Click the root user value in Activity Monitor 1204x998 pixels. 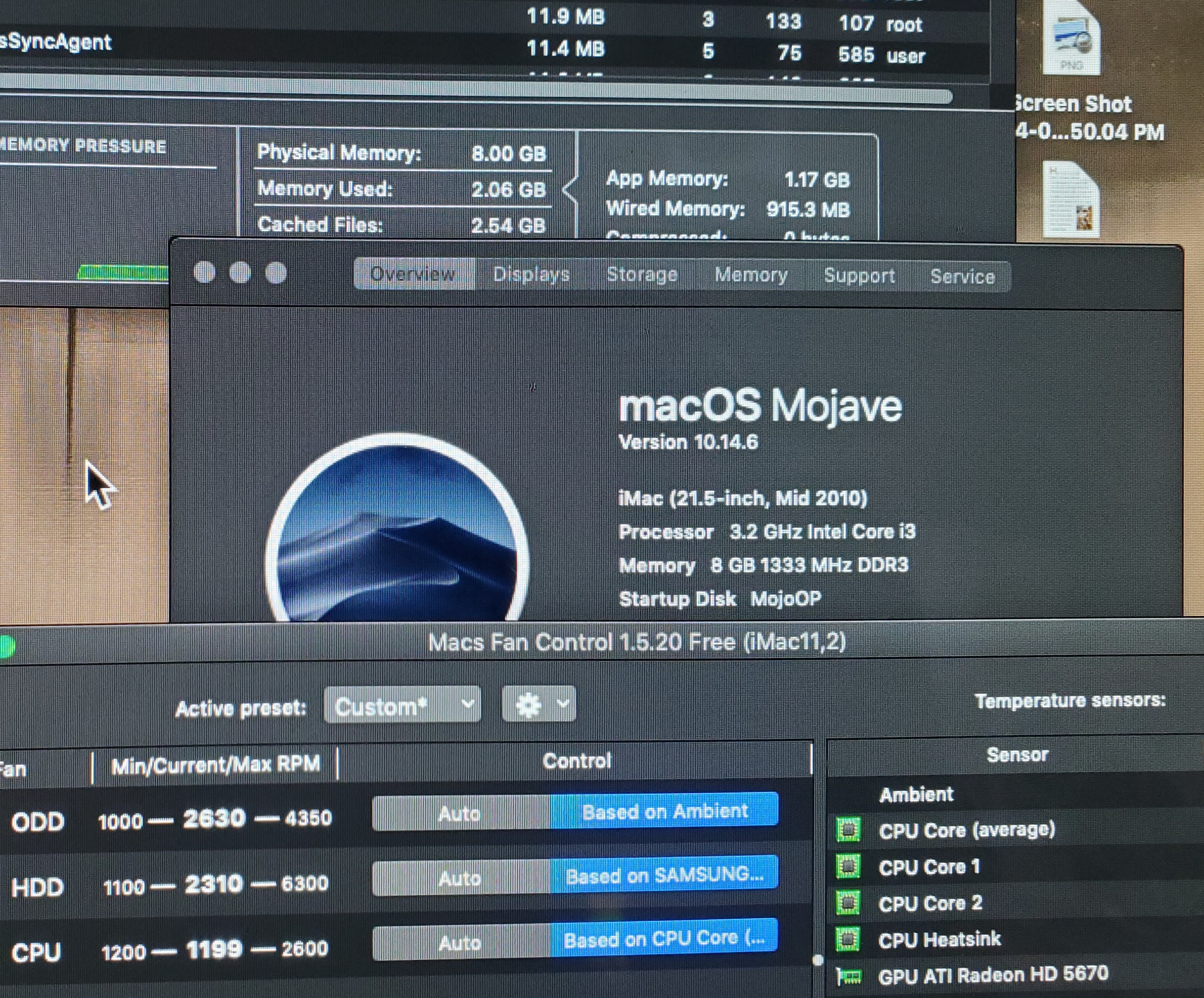point(904,24)
